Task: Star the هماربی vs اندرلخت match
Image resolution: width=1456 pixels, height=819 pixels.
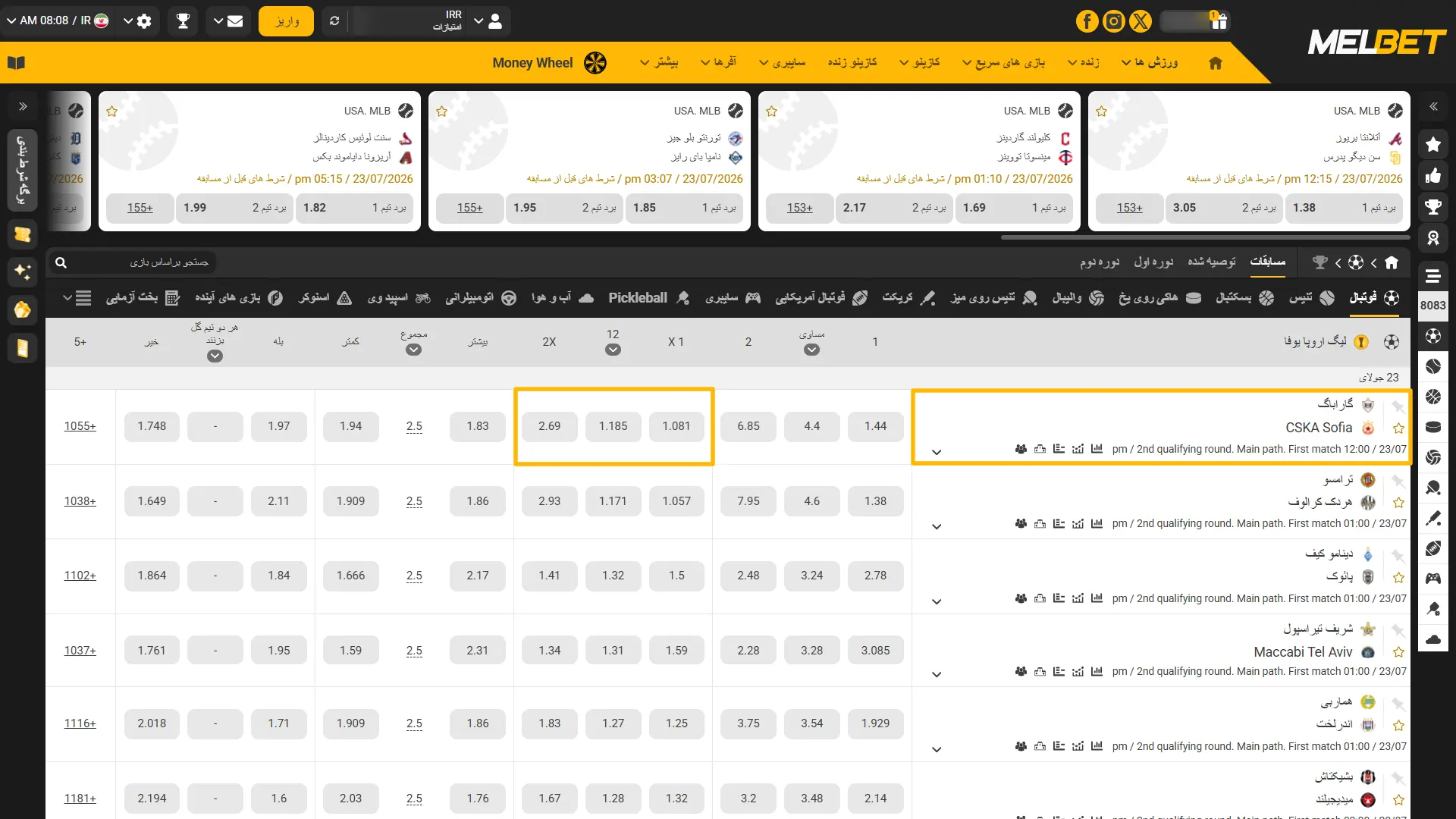Action: pos(1399,726)
